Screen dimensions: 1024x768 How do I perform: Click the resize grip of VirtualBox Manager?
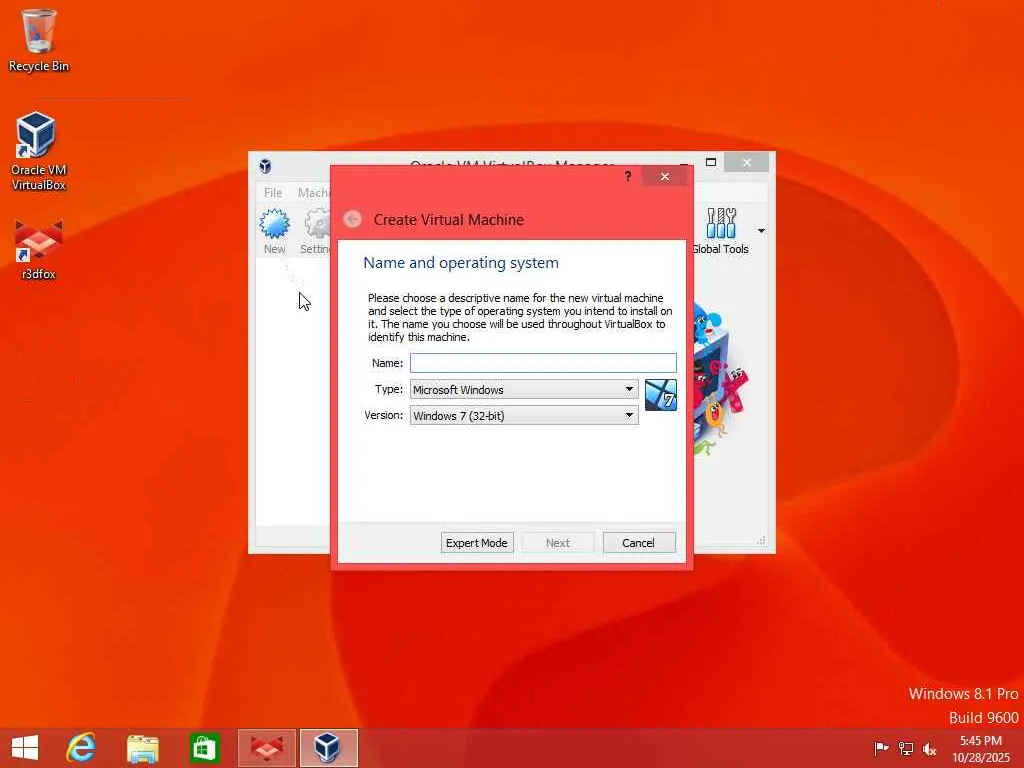point(761,541)
